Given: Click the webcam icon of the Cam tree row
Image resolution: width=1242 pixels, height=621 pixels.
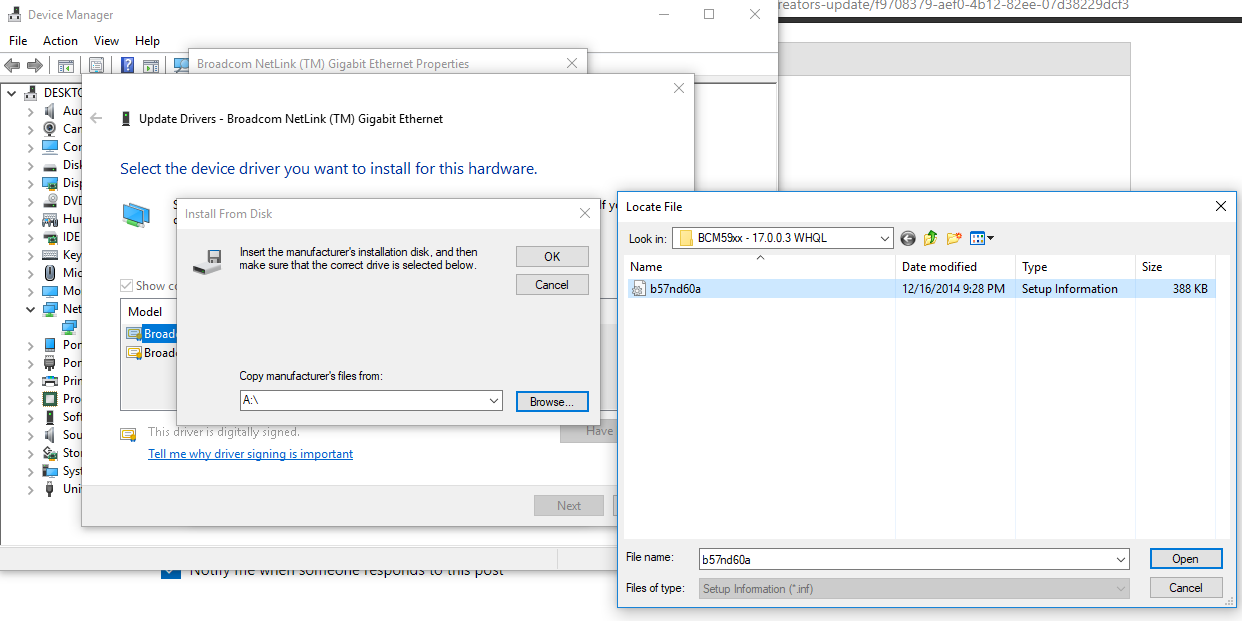Looking at the screenshot, I should [x=50, y=129].
